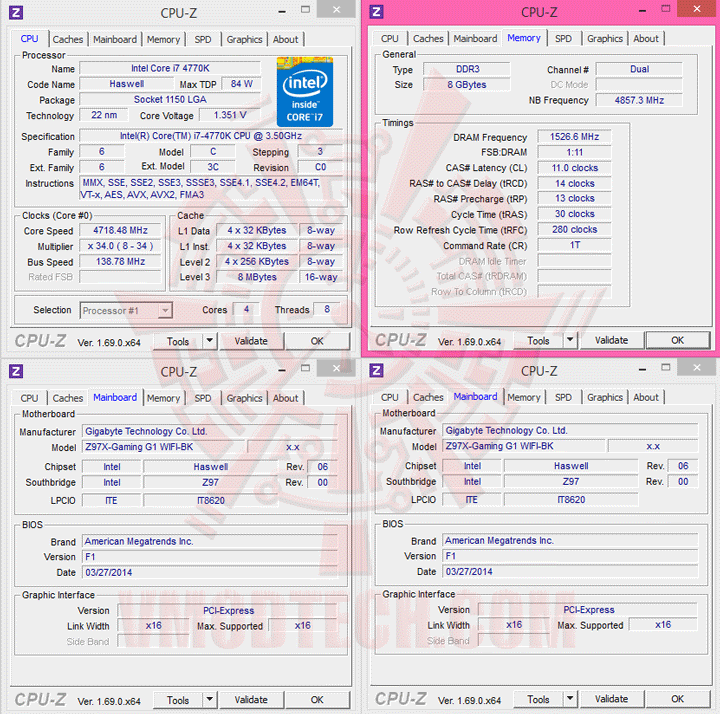Click the DRAM Frequency value 1526.6 MHz
720x714 pixels.
point(574,137)
